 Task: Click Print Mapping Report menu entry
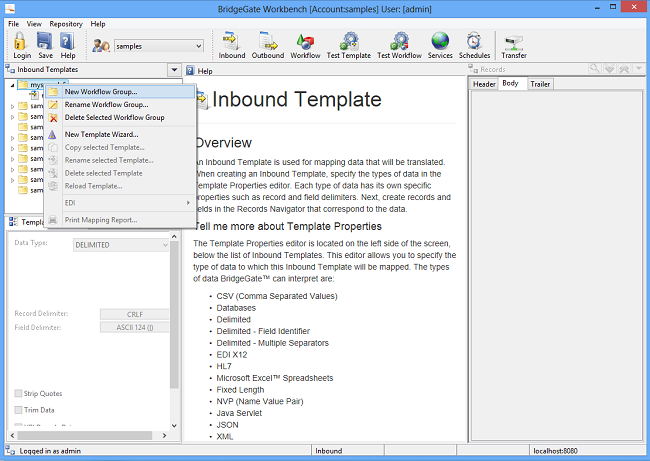pos(120,220)
